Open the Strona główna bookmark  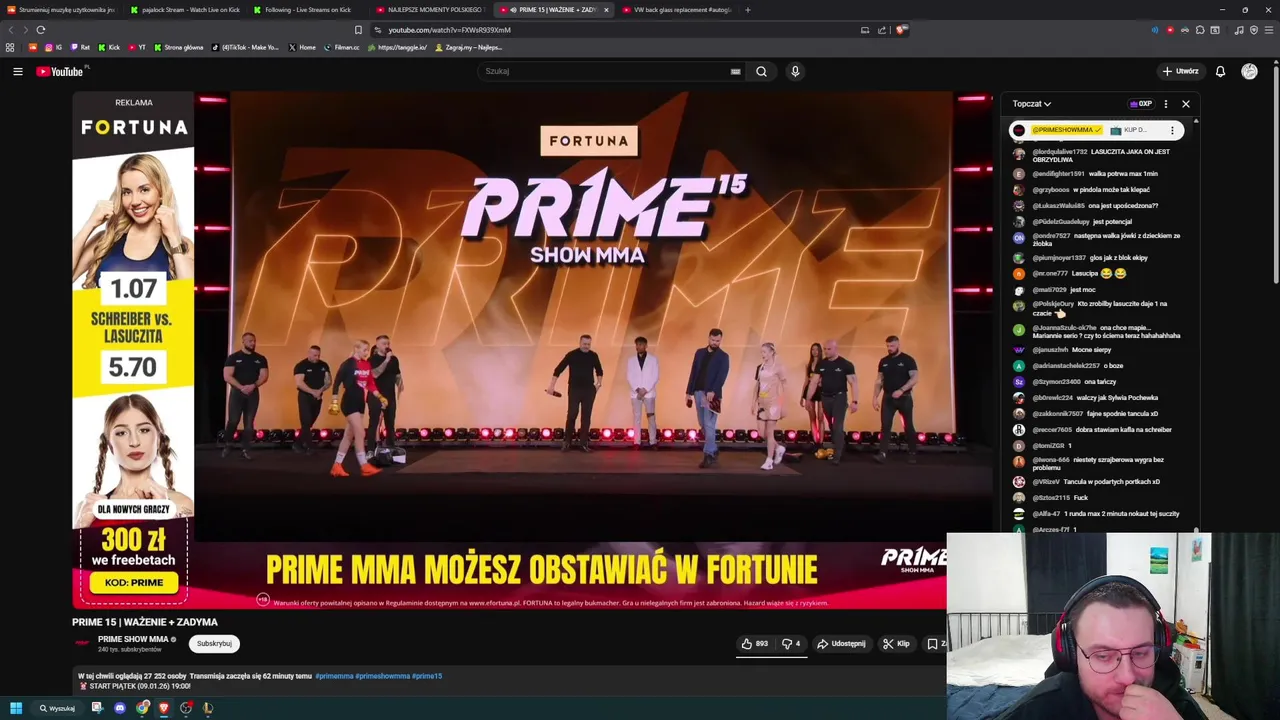178,47
